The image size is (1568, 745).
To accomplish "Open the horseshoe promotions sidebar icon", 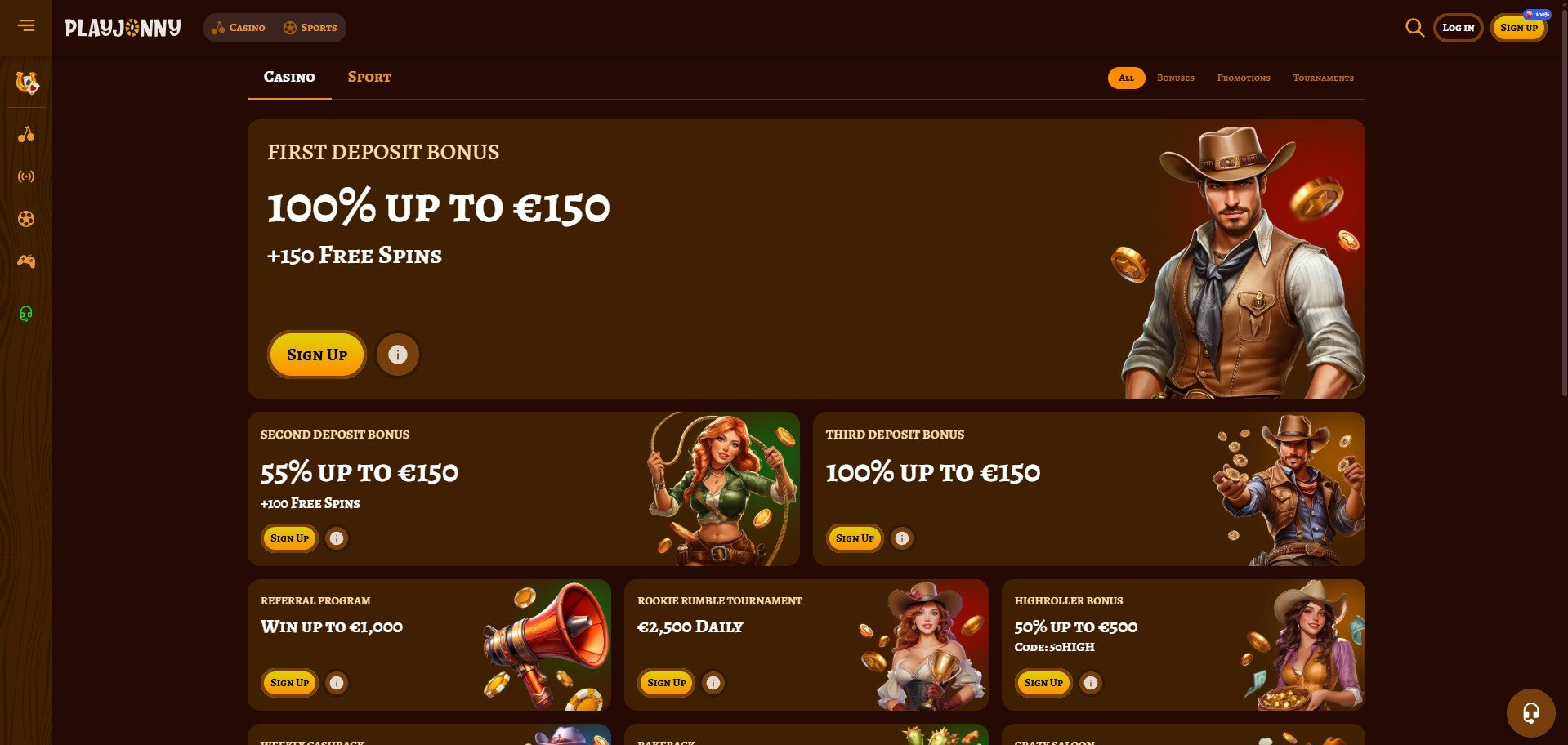I will pyautogui.click(x=26, y=83).
